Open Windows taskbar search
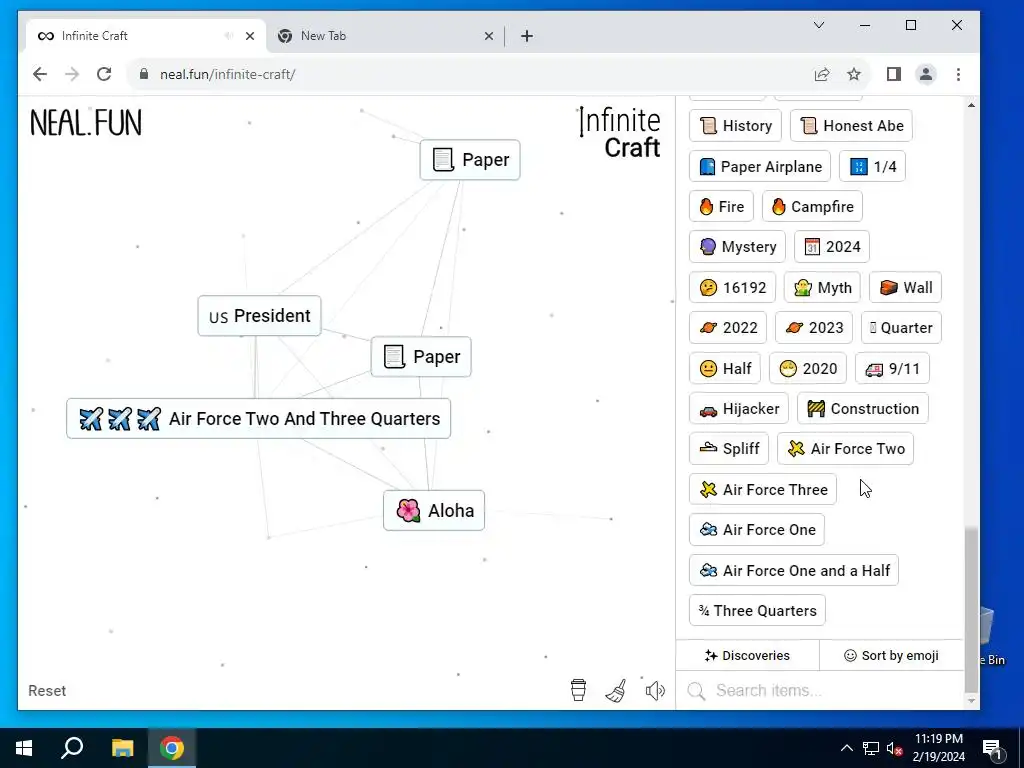 [72, 748]
